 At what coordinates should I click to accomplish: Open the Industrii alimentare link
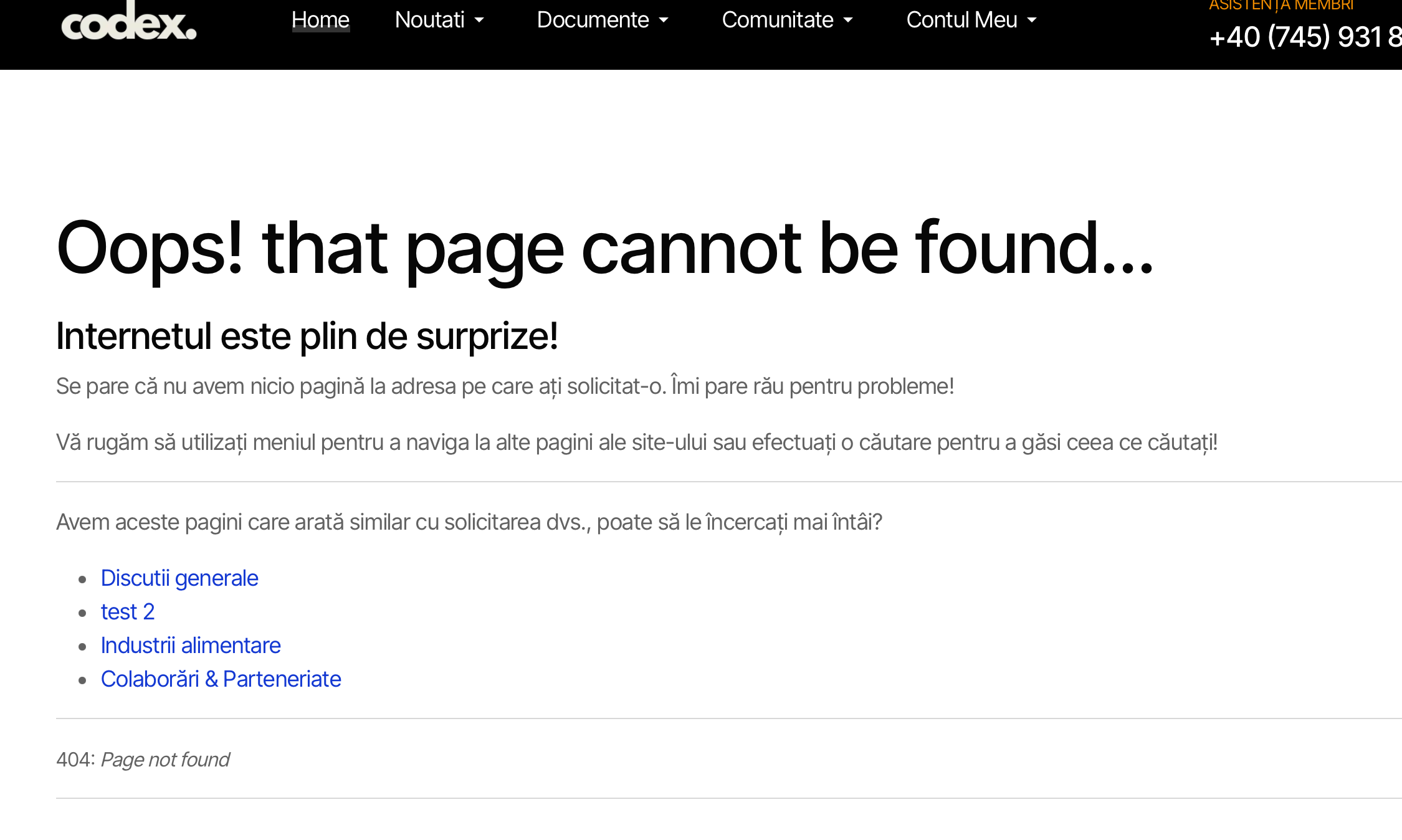(191, 646)
